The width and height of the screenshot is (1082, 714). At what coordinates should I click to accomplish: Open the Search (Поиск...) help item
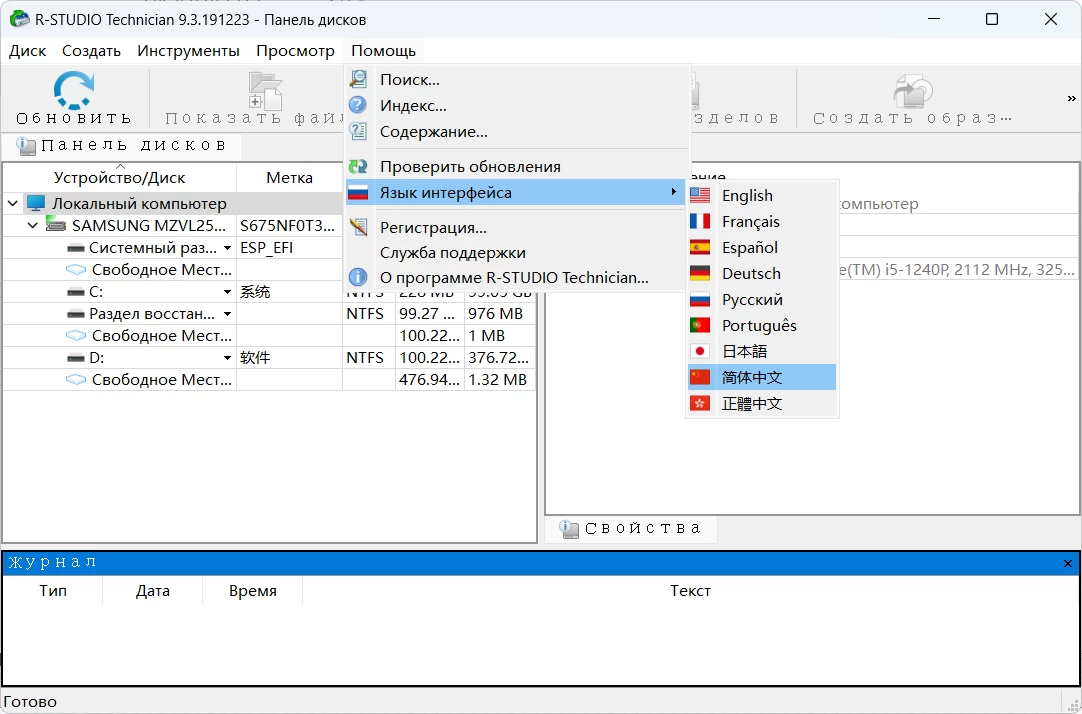(x=409, y=80)
